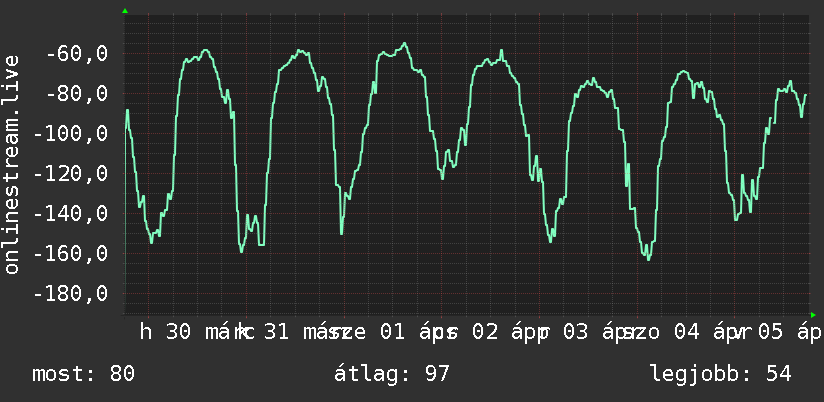Click the -180,0 axis label
The height and width of the screenshot is (402, 824).
[x=71, y=293]
